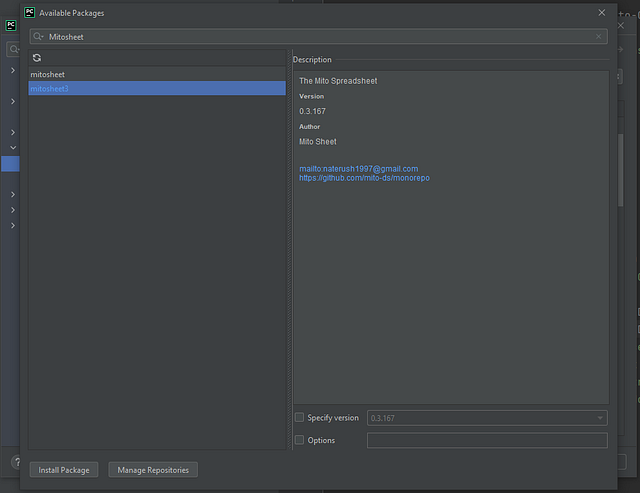The width and height of the screenshot is (640, 493).
Task: Expand the first settings tree node in background window
Action: point(13,70)
